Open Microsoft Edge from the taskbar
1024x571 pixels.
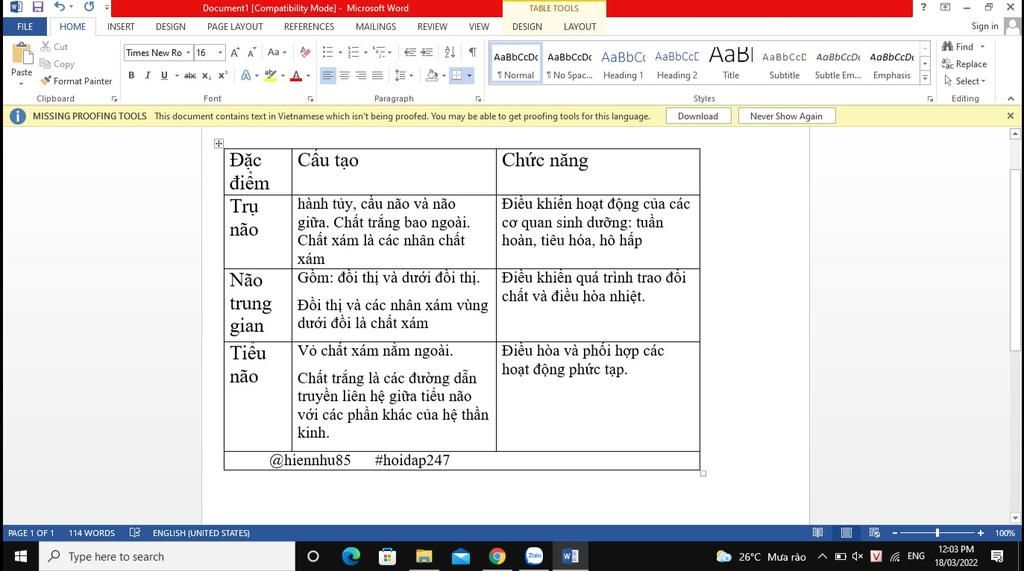click(x=351, y=556)
